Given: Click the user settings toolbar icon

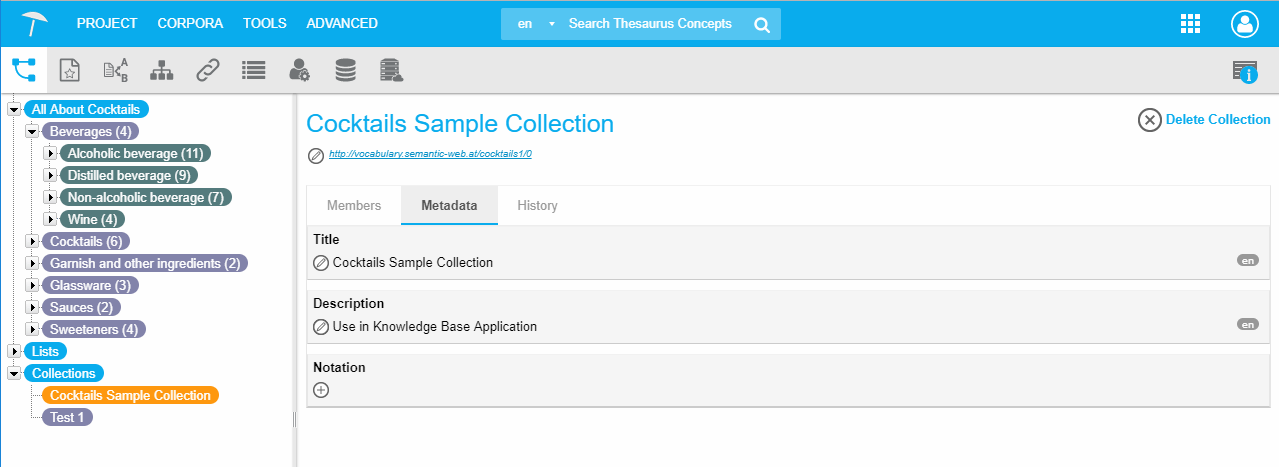Looking at the screenshot, I should tap(299, 70).
